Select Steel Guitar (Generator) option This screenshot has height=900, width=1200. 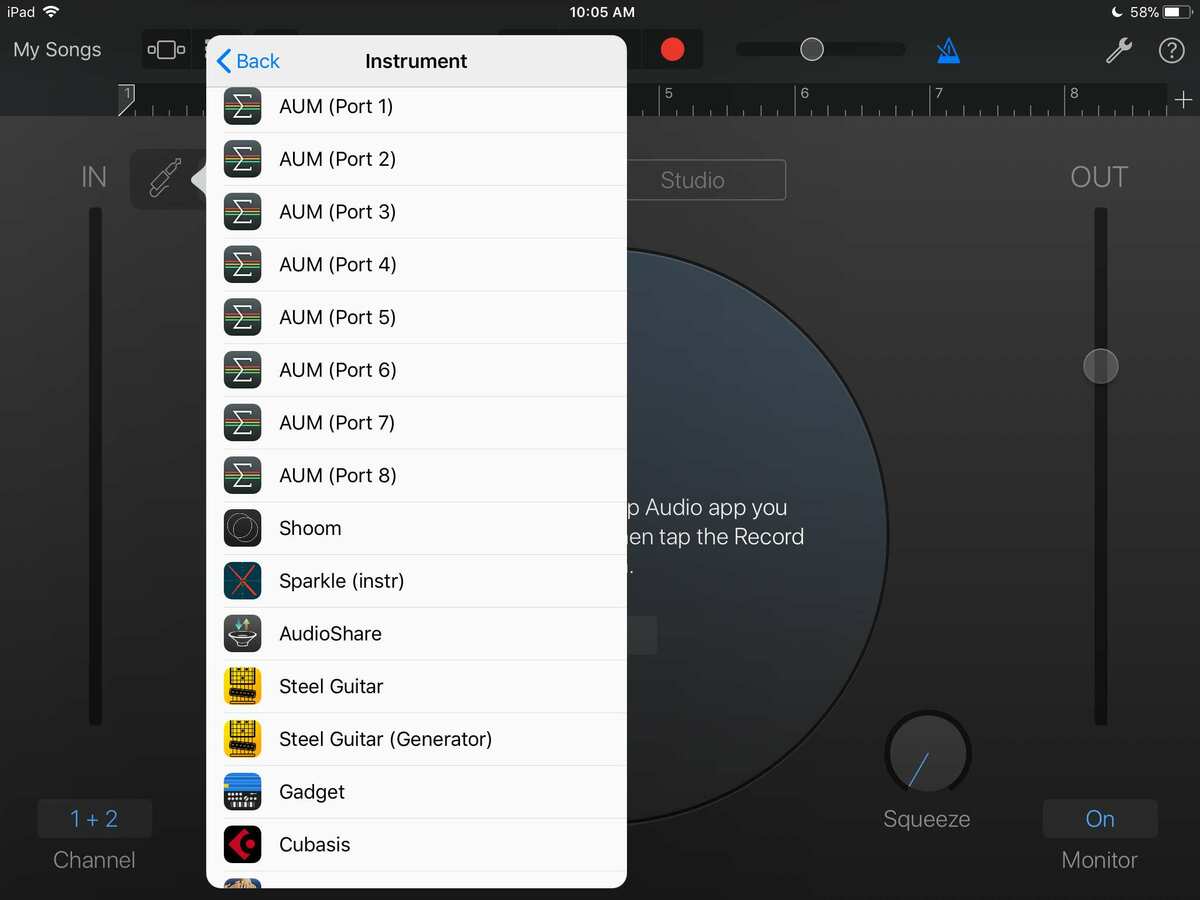[385, 739]
